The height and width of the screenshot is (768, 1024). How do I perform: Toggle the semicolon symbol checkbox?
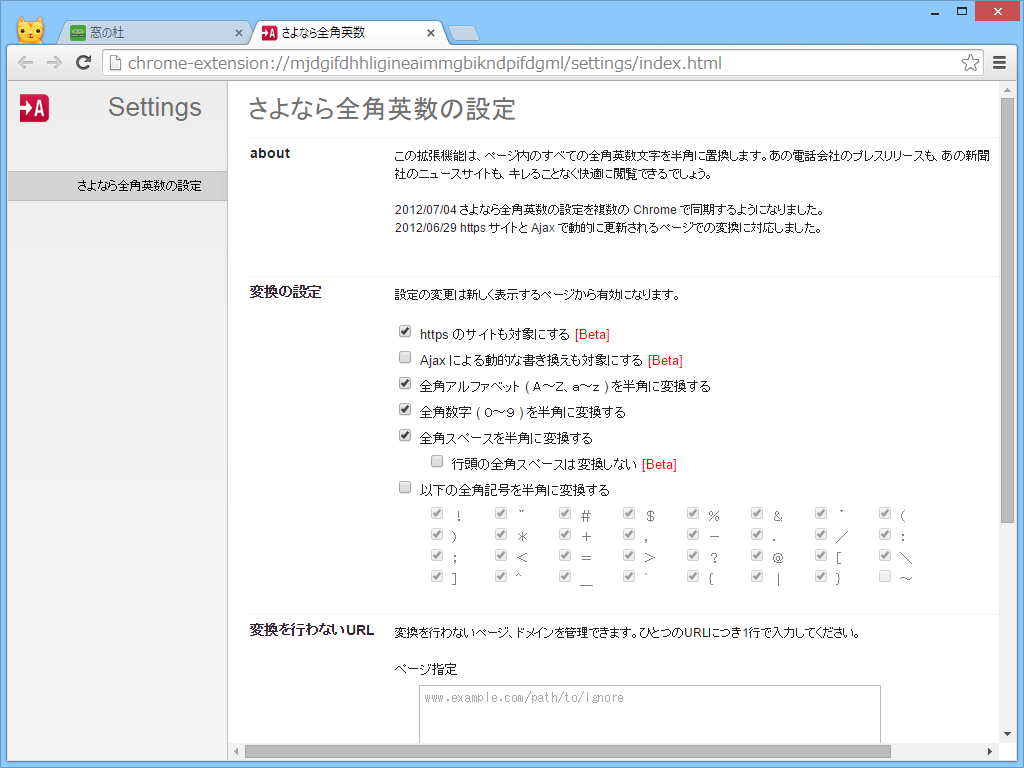pyautogui.click(x=437, y=555)
